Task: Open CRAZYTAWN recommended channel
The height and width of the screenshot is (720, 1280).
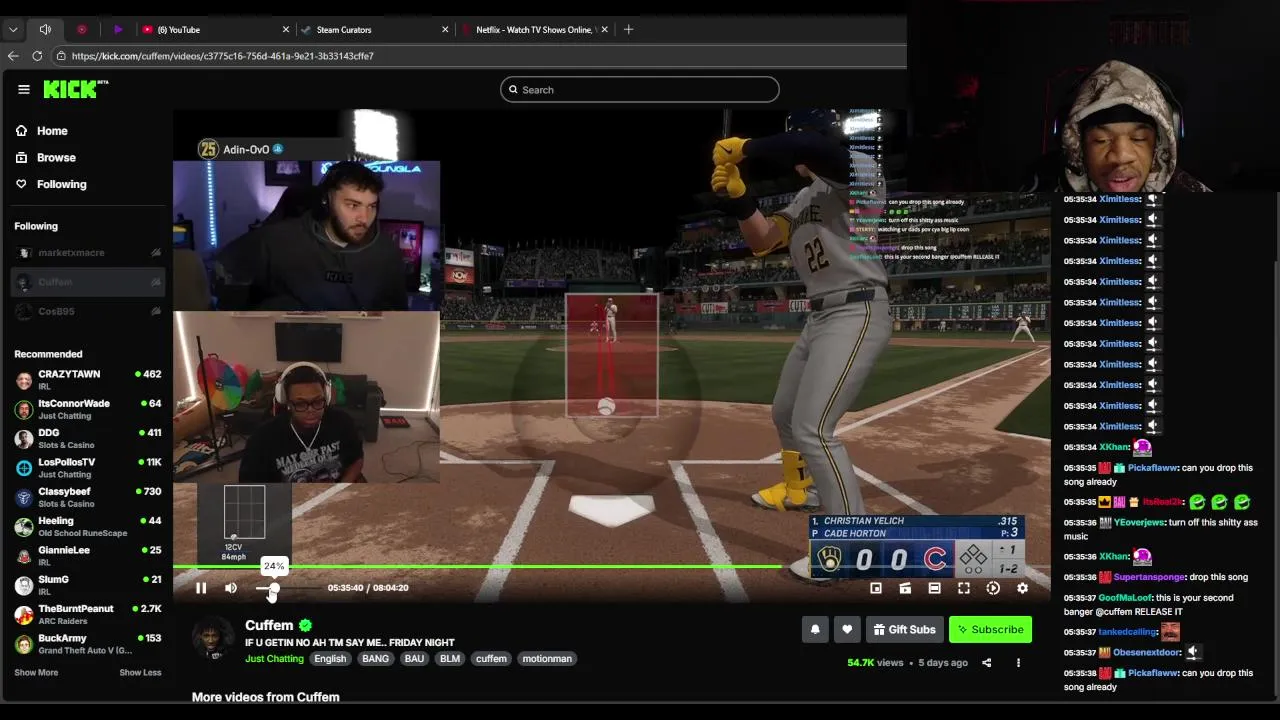Action: click(88, 380)
